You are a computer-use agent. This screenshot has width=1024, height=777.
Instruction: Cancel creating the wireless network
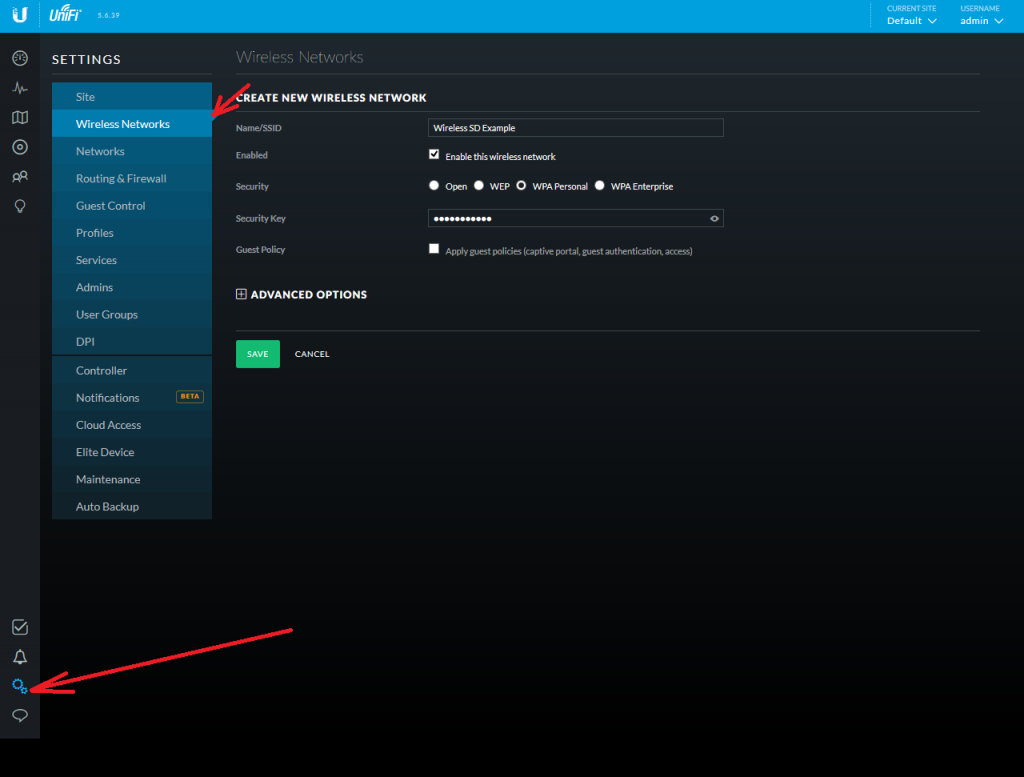pos(312,354)
